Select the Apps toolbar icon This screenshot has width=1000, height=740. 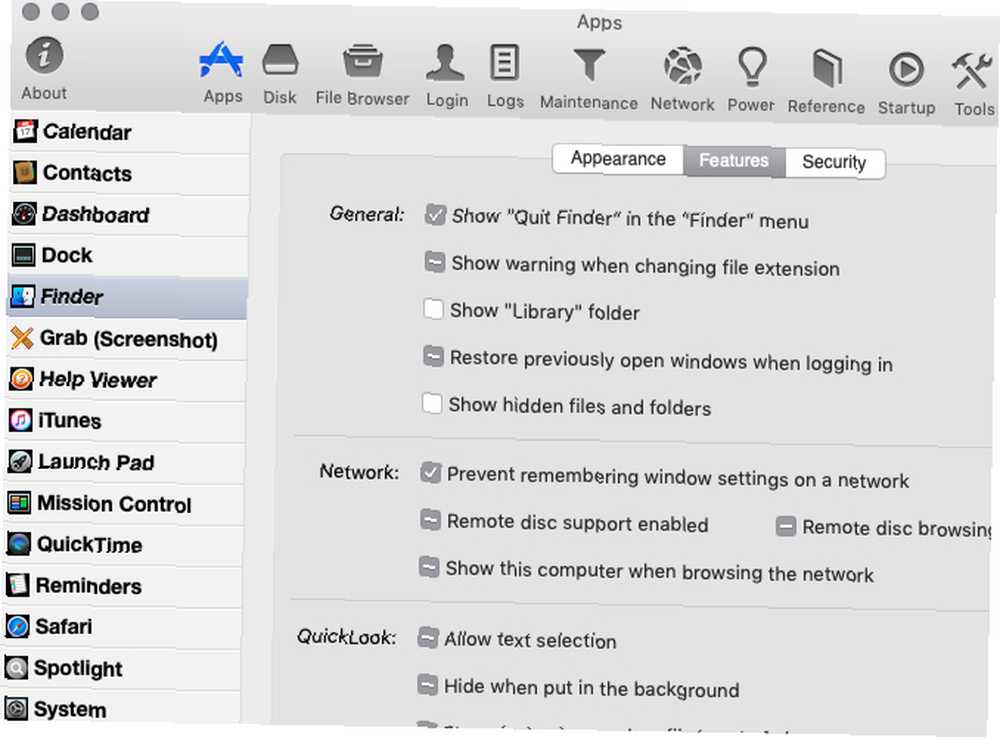tap(221, 61)
